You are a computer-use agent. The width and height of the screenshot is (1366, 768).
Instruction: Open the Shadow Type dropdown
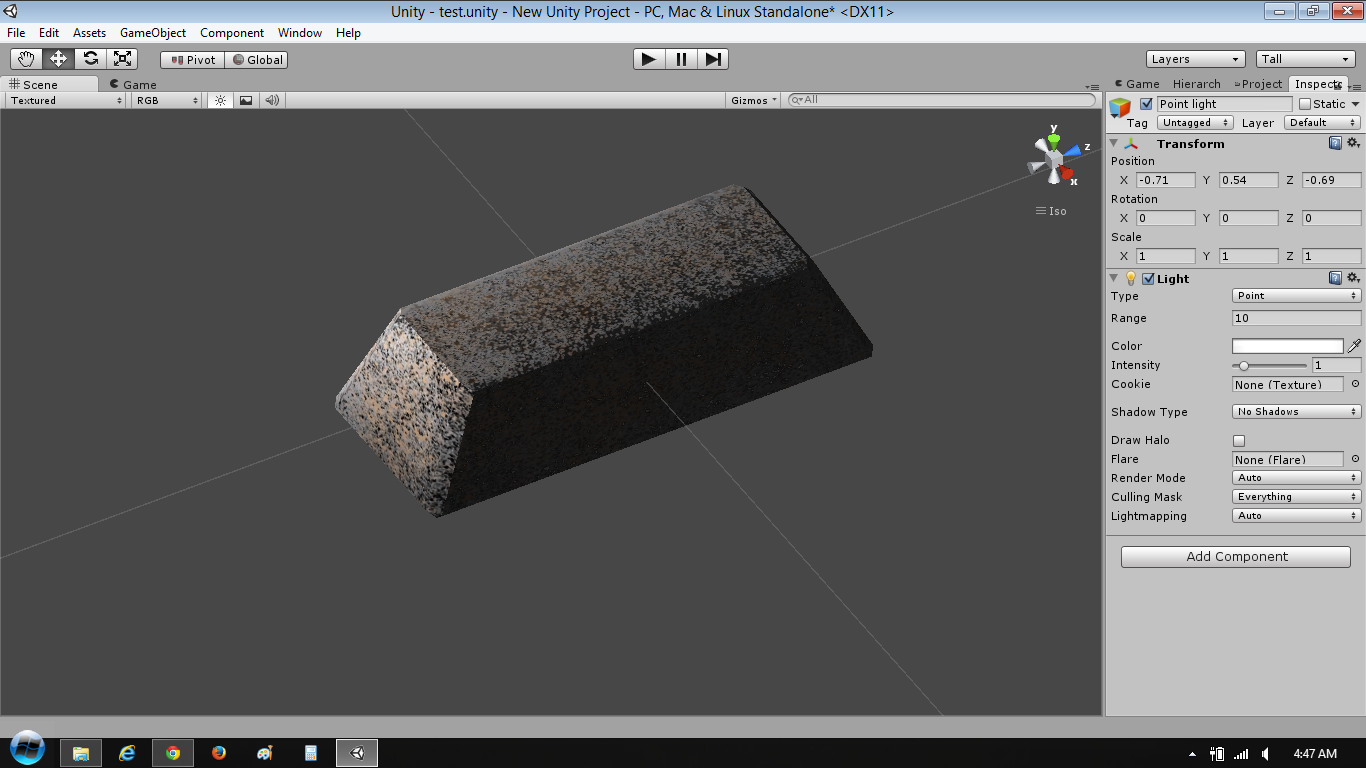point(1296,411)
